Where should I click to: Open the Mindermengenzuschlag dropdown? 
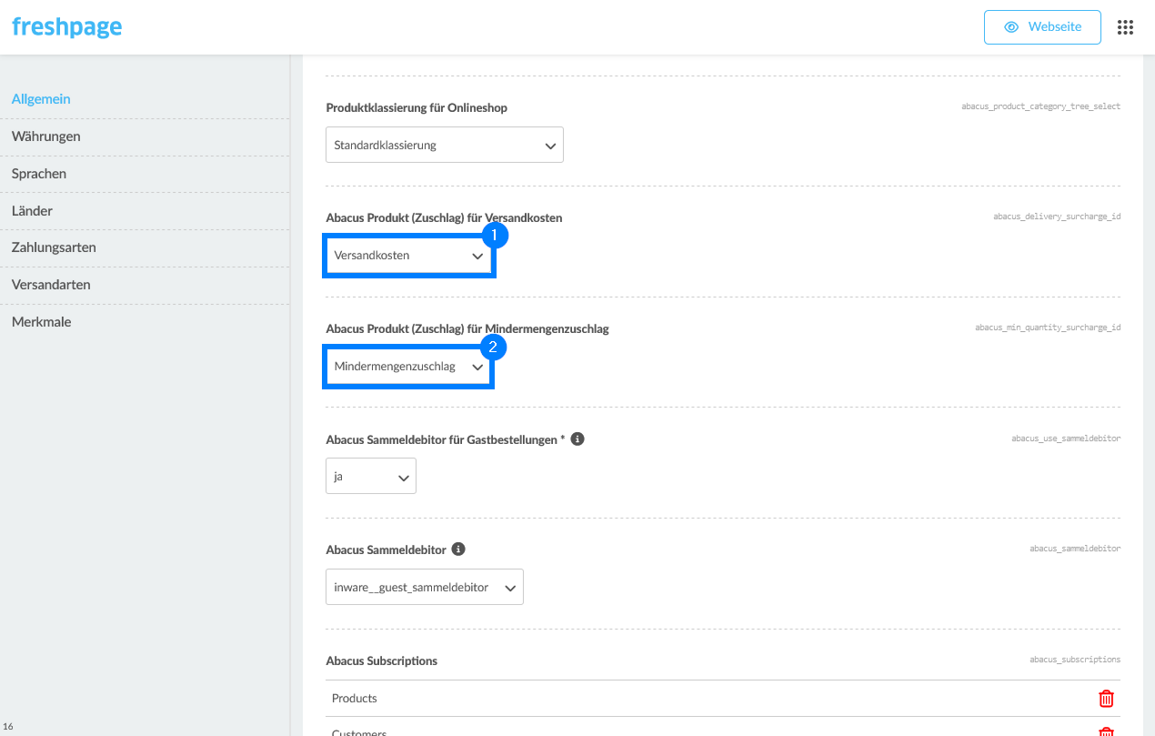408,367
